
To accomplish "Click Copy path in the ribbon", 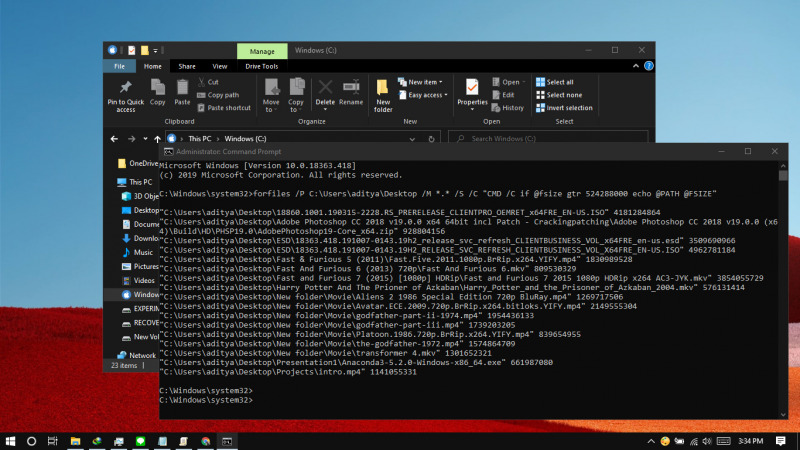I will coord(218,95).
